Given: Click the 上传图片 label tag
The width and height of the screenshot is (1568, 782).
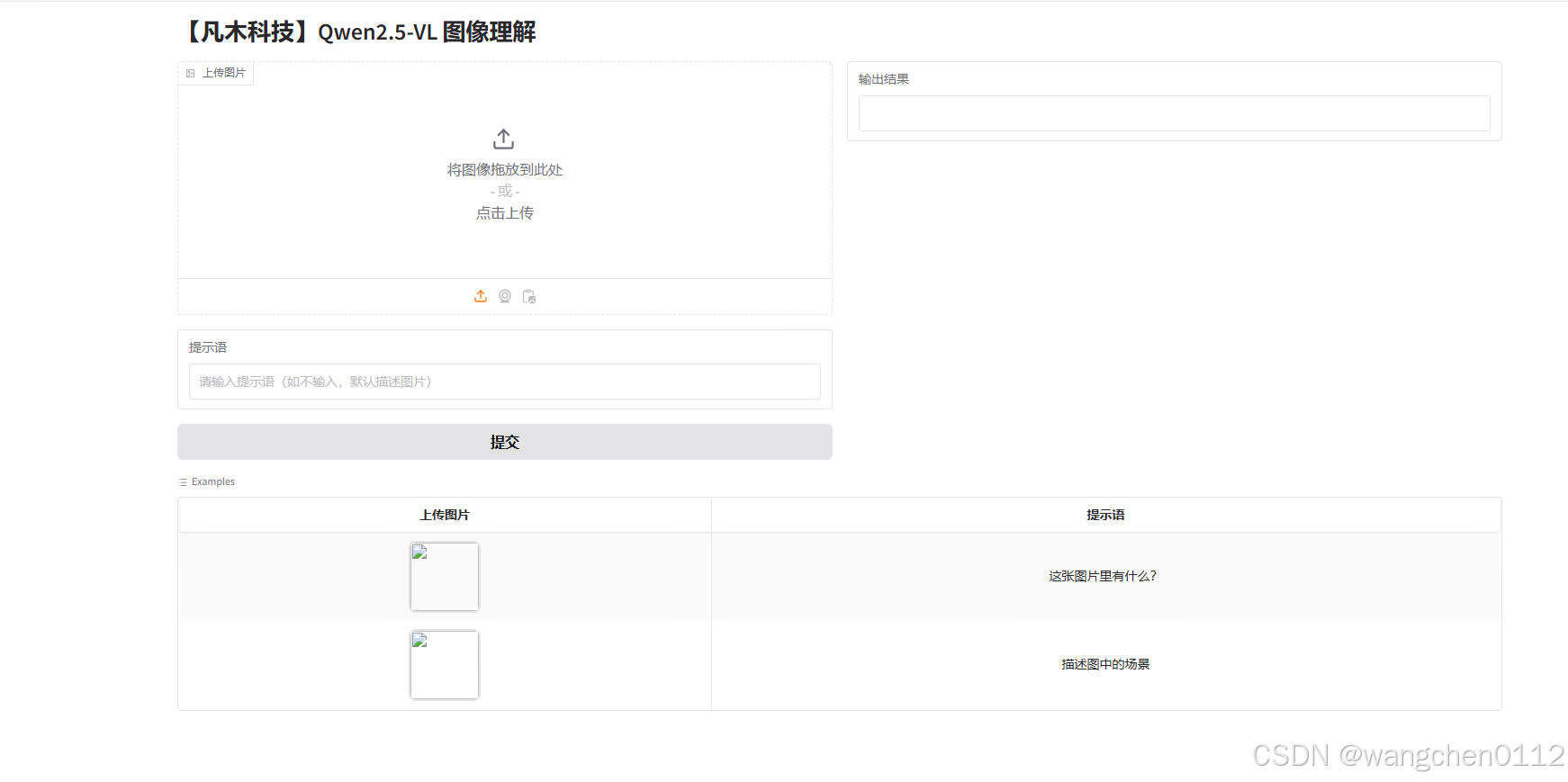Looking at the screenshot, I should click(216, 73).
